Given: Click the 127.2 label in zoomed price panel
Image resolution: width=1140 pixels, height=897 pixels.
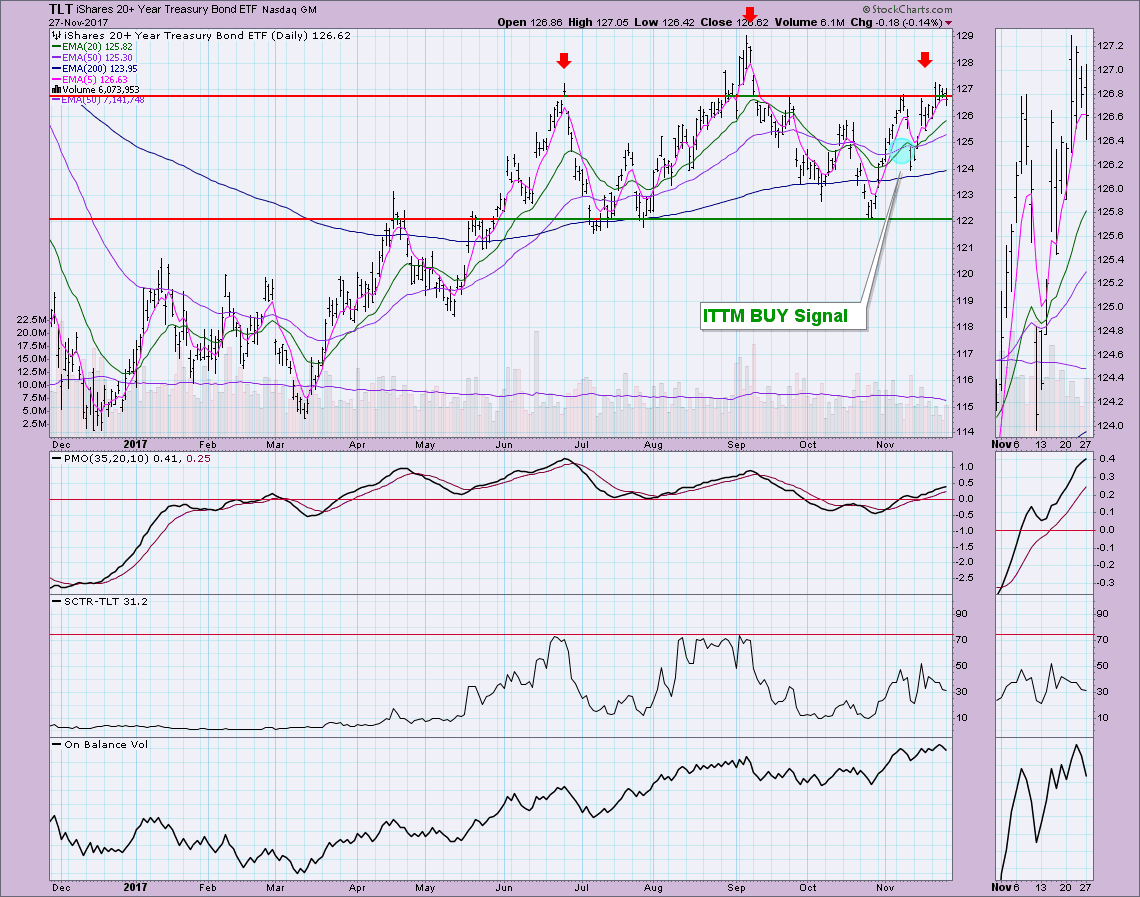Looking at the screenshot, I should tap(1109, 46).
